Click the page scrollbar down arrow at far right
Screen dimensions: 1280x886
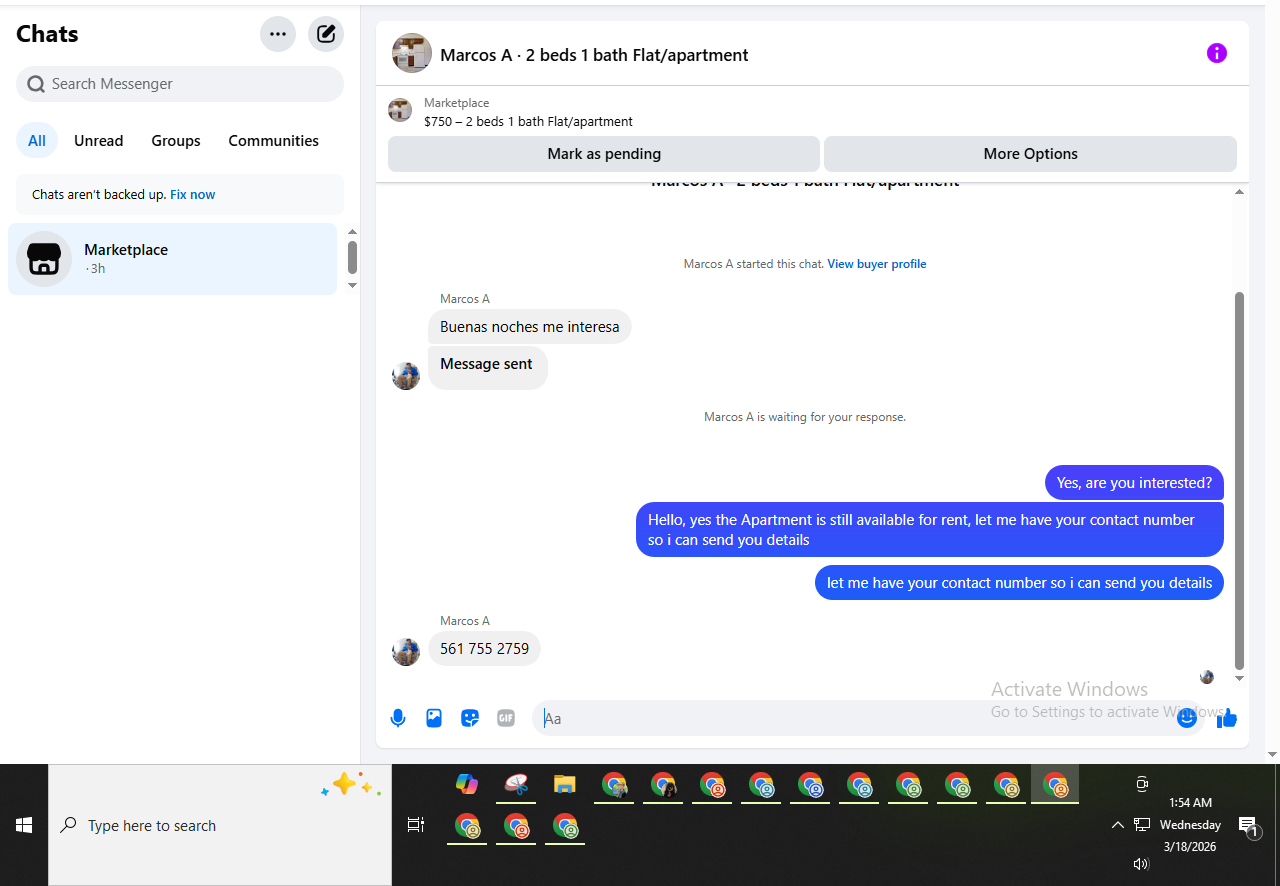1273,755
